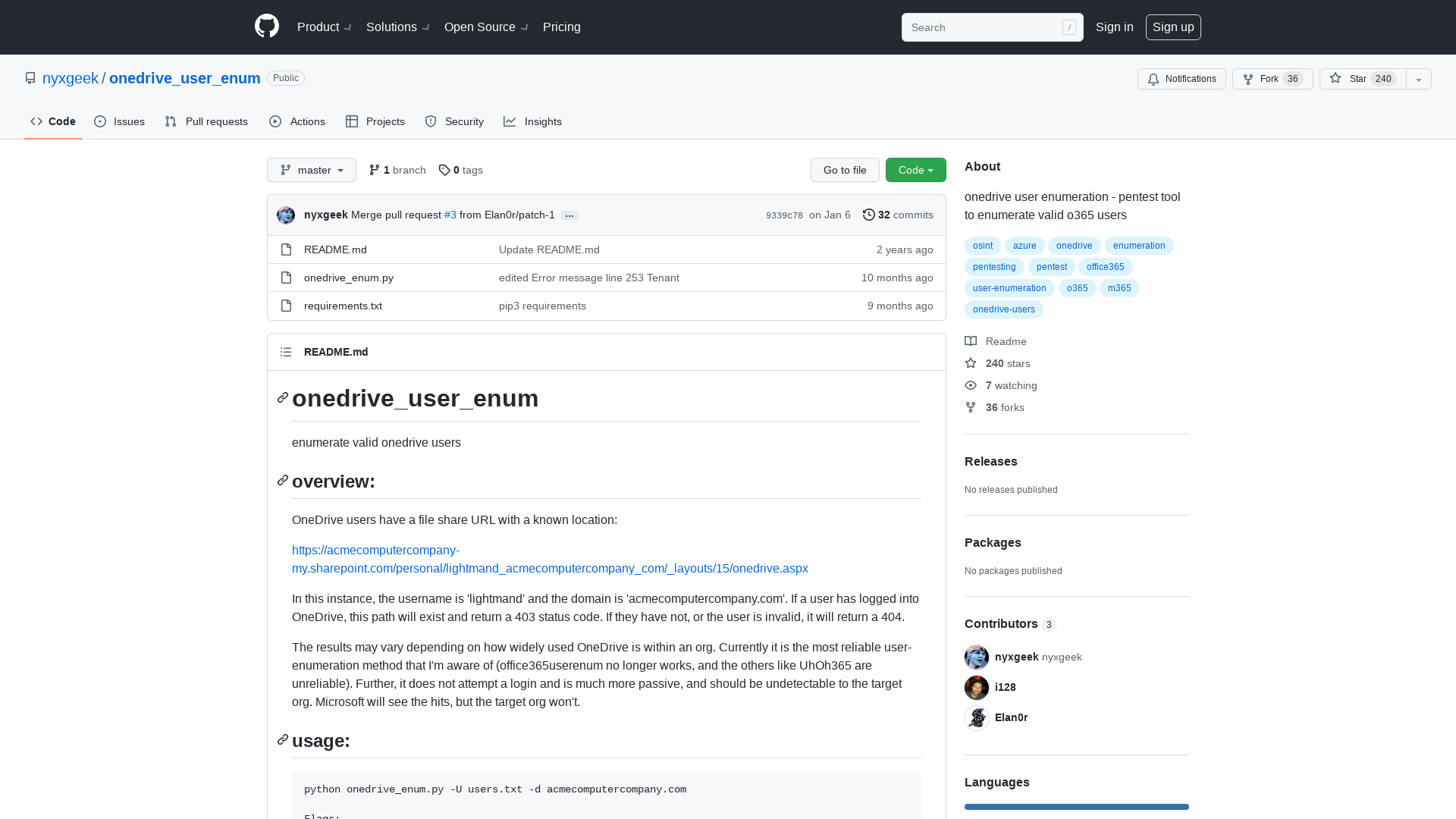Click the Sign up button
Viewport: 1456px width, 819px height.
tap(1173, 27)
